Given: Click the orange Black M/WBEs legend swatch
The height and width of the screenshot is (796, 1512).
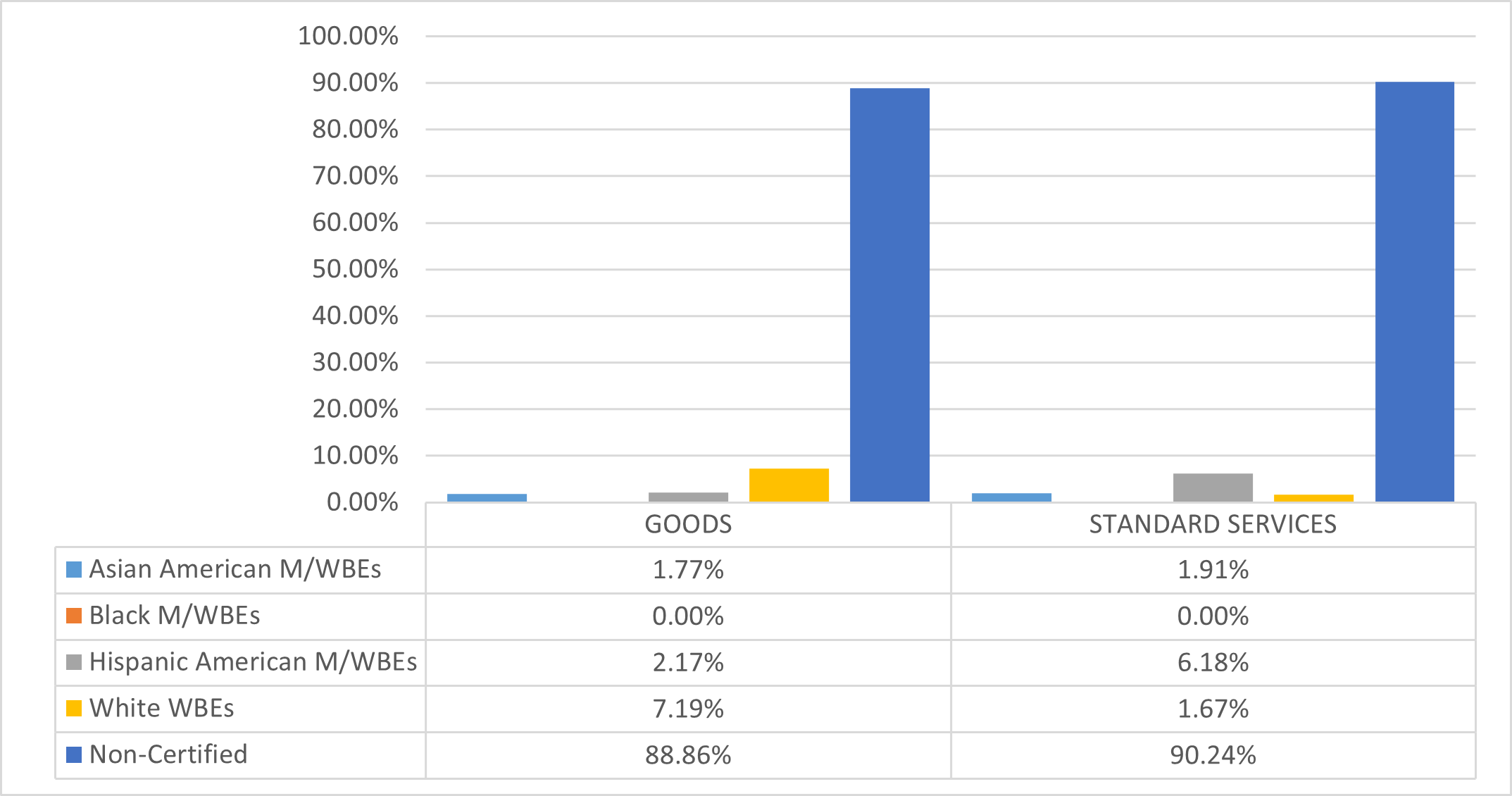Looking at the screenshot, I should coord(74,616).
